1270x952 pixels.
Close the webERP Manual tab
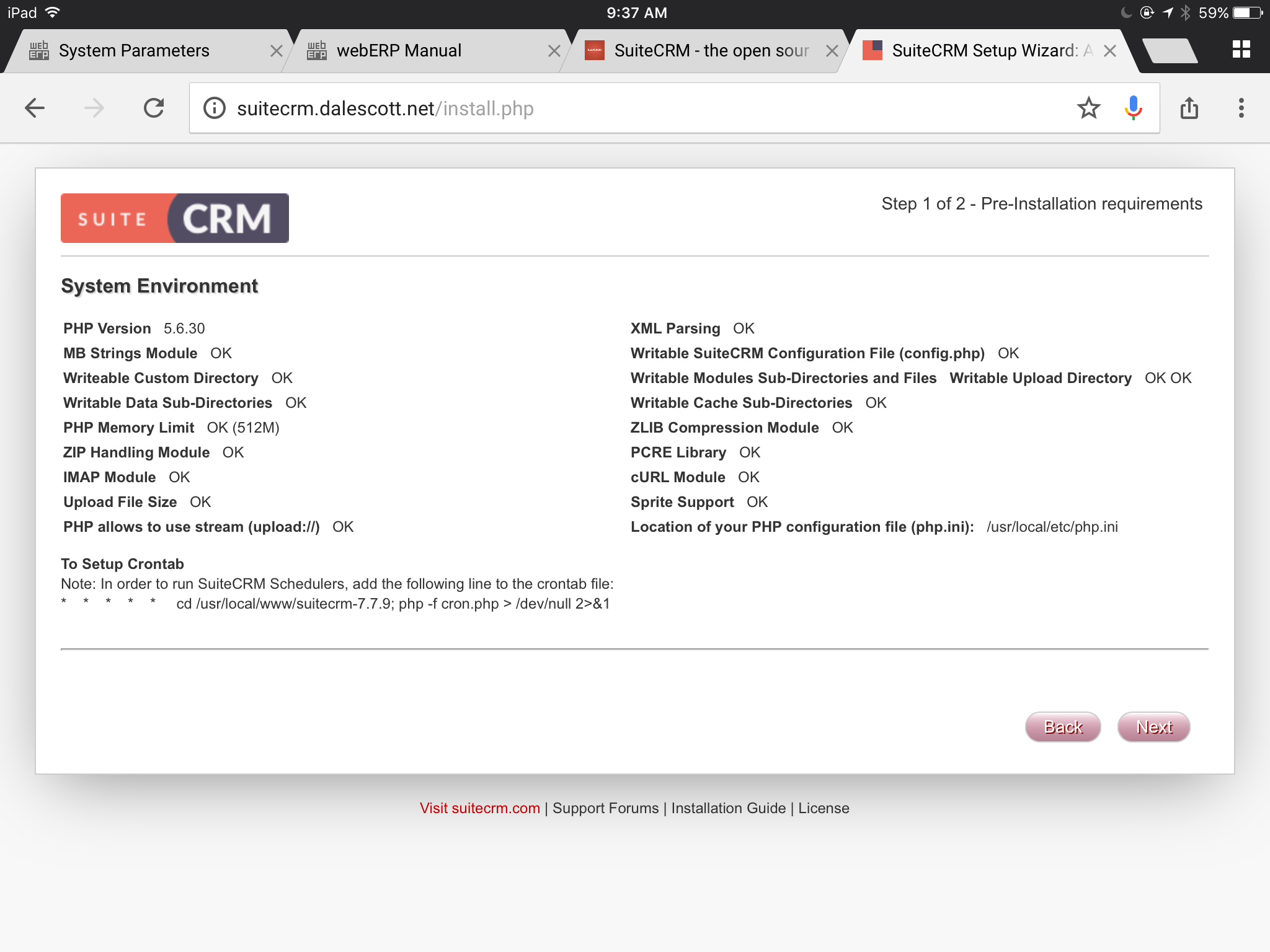click(554, 51)
